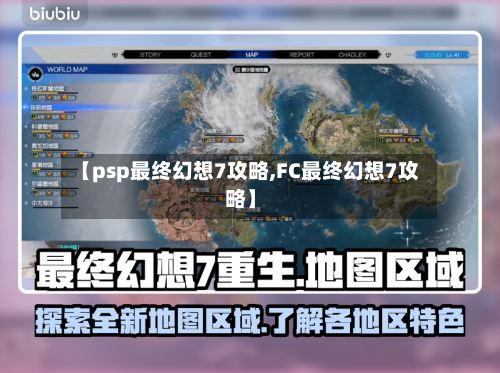The height and width of the screenshot is (373, 500).
Task: Toggle the 顯示區域地圖 map button
Action: coord(251,70)
